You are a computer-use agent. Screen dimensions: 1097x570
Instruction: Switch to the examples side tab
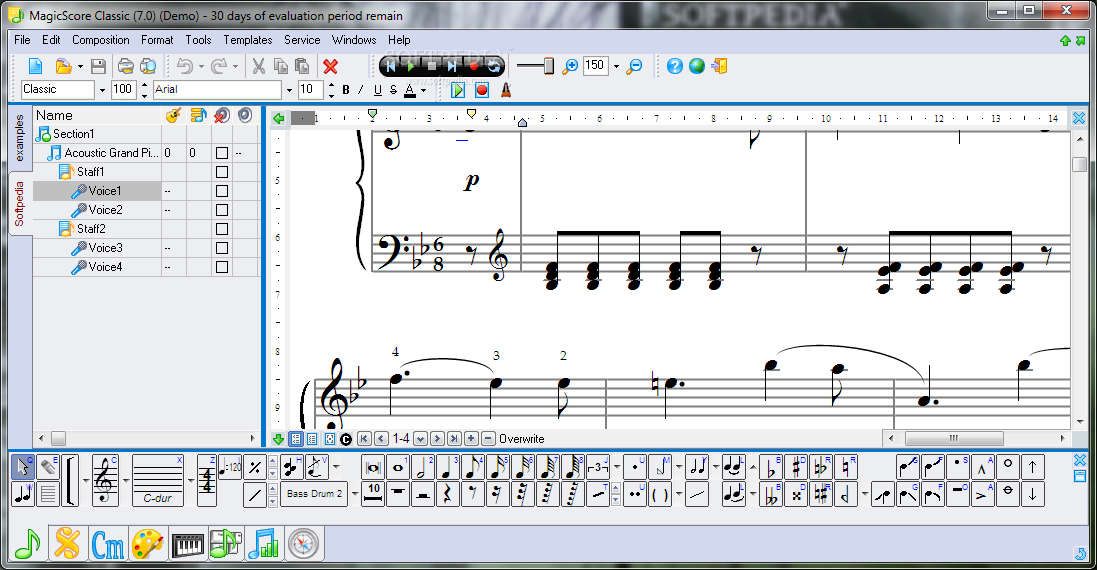(x=20, y=138)
